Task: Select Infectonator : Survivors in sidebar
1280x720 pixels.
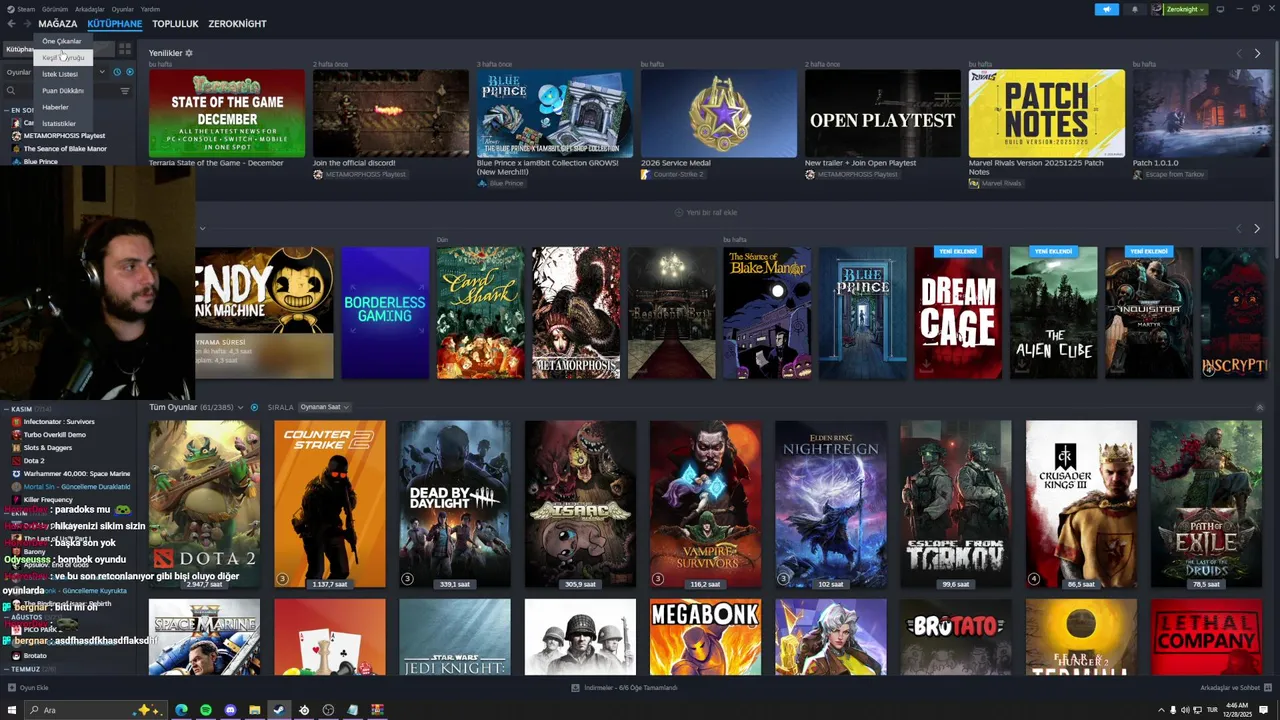Action: [x=59, y=422]
